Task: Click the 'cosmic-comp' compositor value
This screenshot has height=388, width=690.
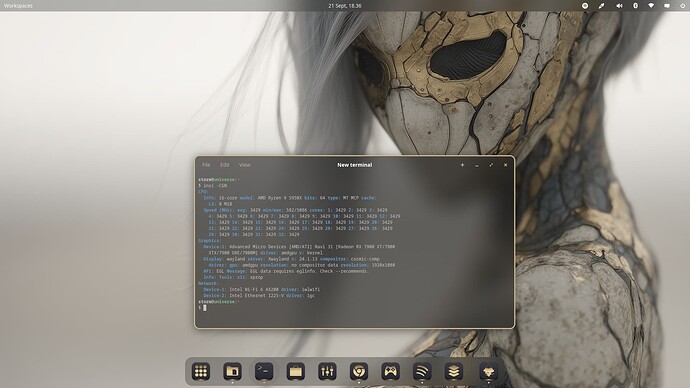Action: tap(365, 259)
